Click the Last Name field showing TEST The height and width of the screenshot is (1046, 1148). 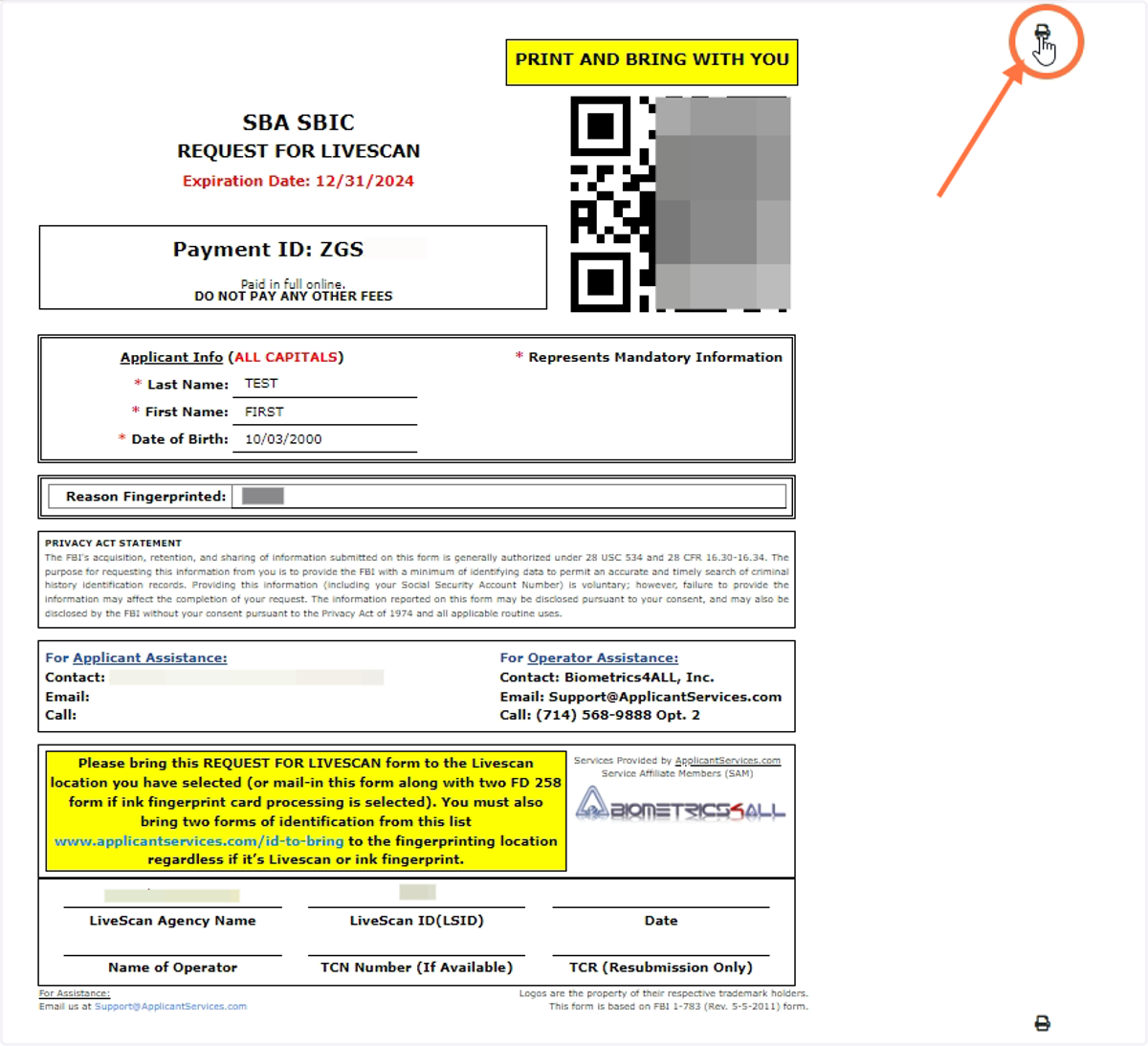pyautogui.click(x=325, y=384)
